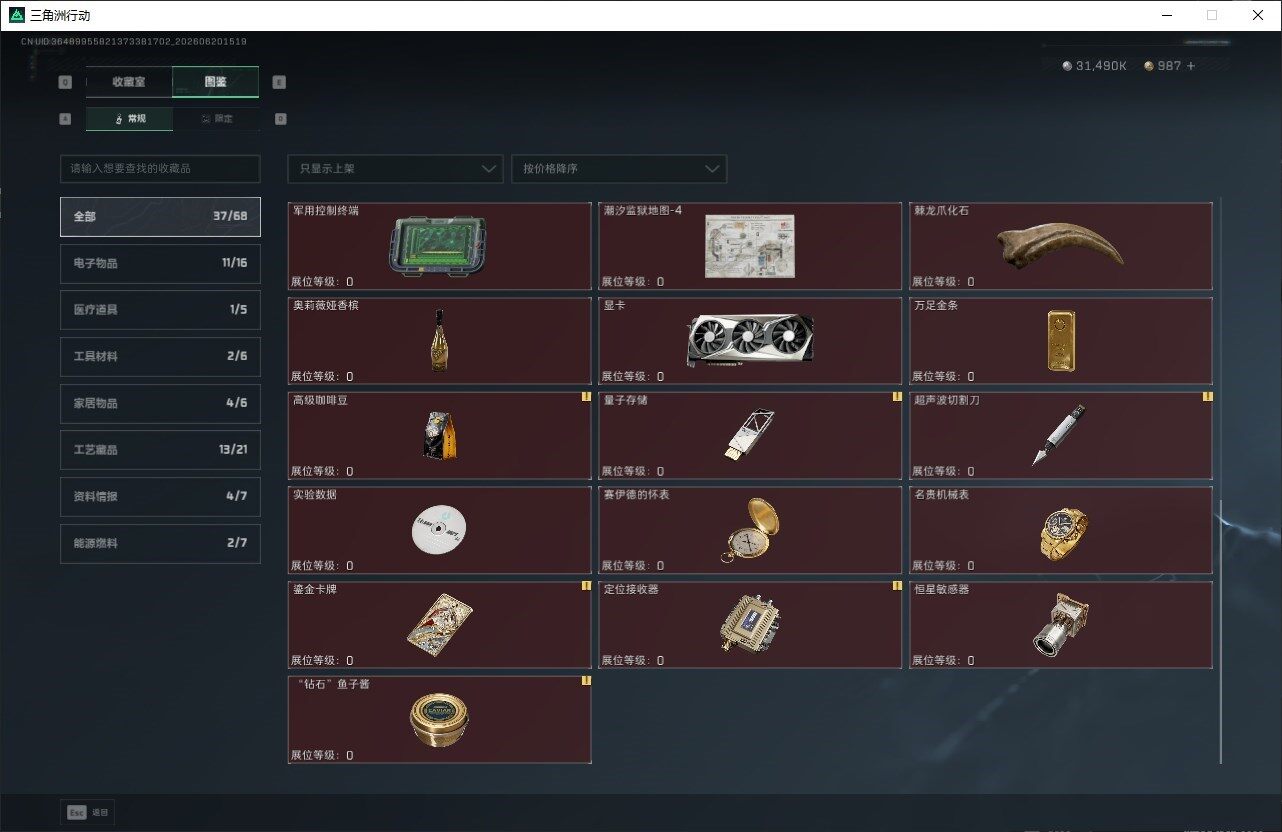This screenshot has width=1282, height=832.
Task: Click the CN UID text at top
Action: coord(134,42)
